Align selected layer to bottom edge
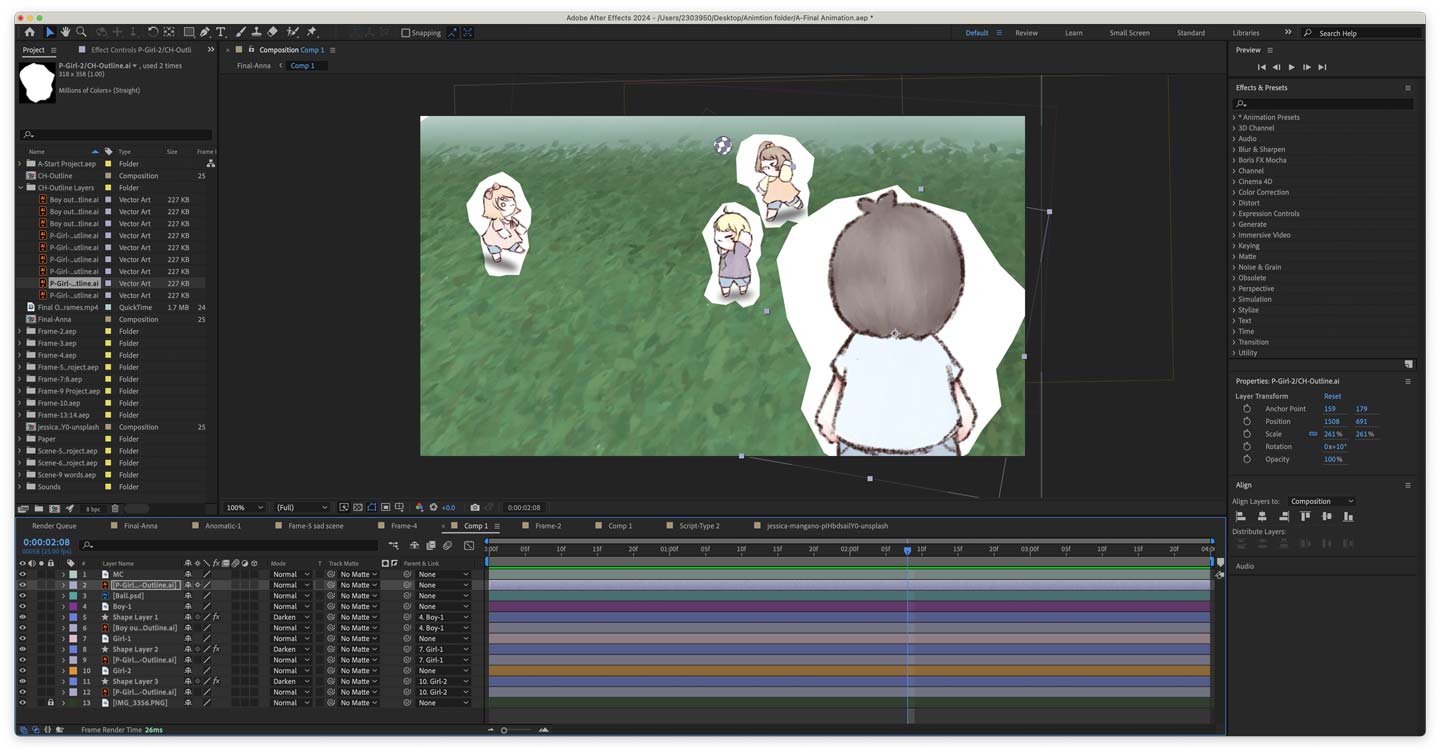Image resolution: width=1440 pixels, height=753 pixels. pyautogui.click(x=1348, y=516)
